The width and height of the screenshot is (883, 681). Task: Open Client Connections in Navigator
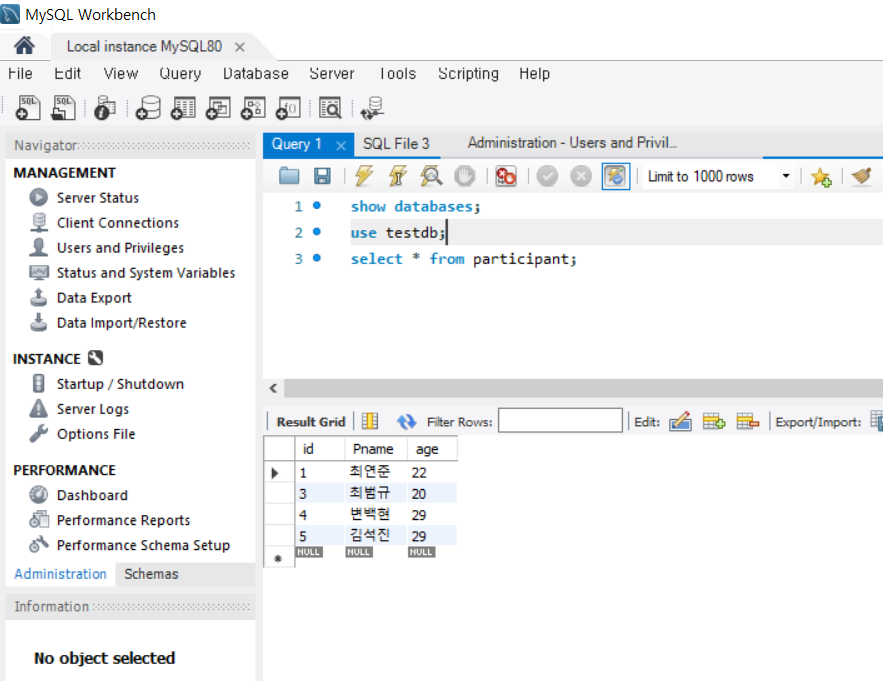pyautogui.click(x=118, y=222)
